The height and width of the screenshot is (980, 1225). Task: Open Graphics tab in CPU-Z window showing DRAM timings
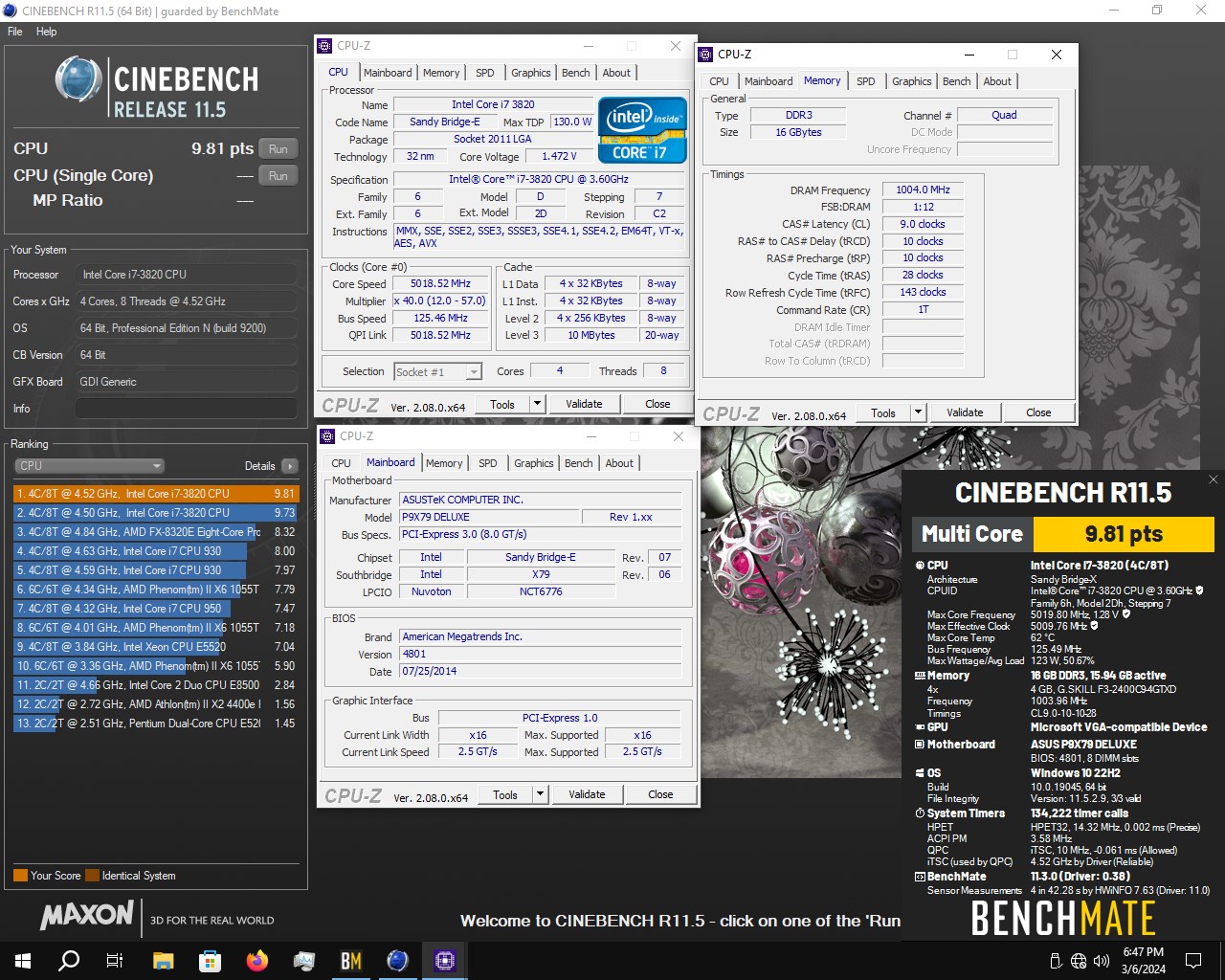911,81
